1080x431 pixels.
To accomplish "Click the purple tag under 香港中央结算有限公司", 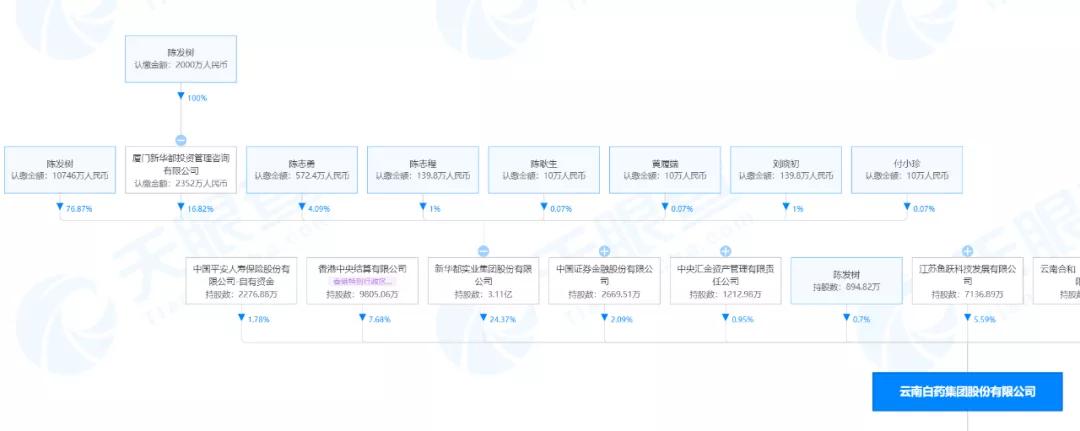I will 362,282.
